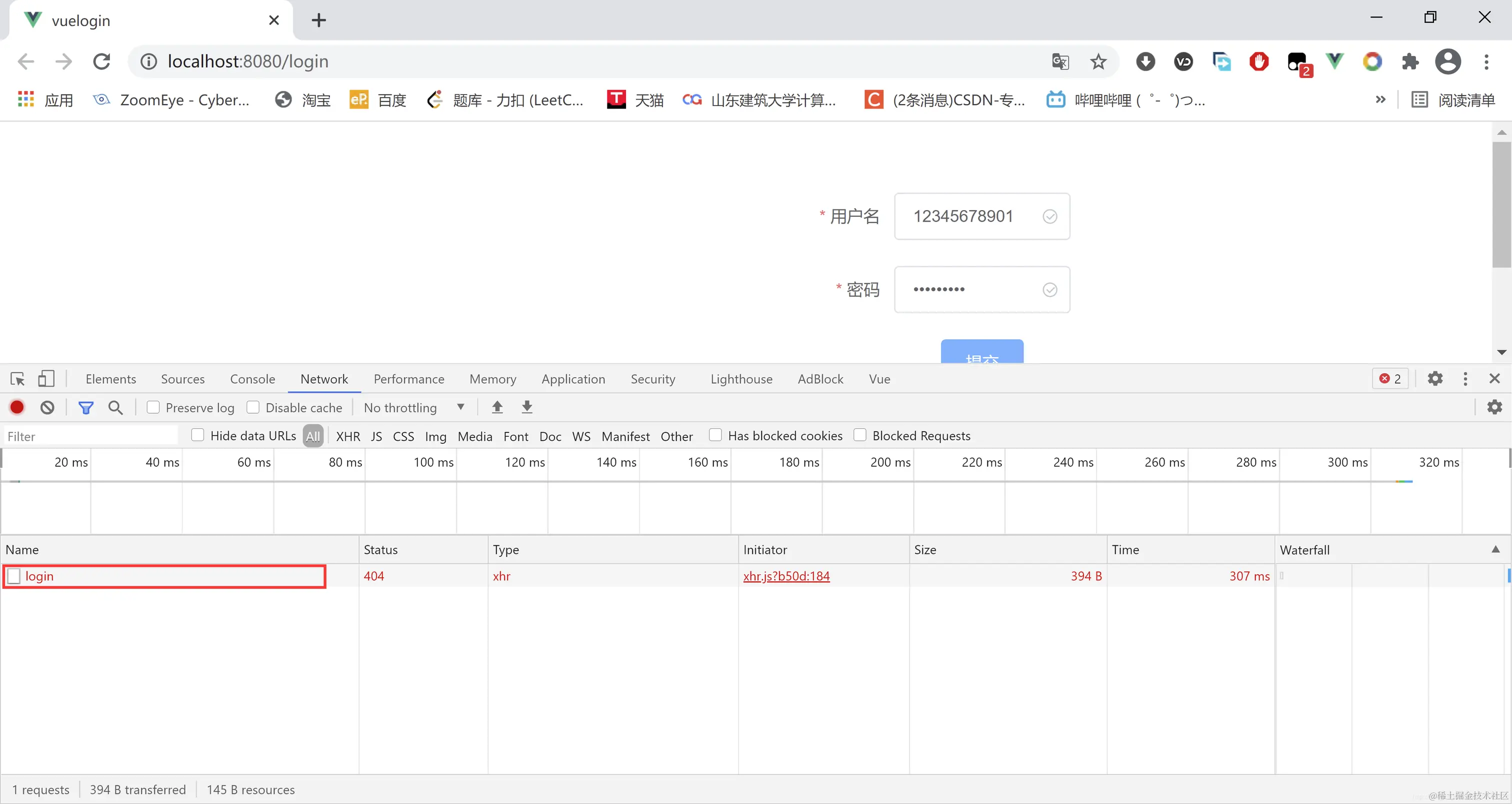The height and width of the screenshot is (804, 1512).
Task: Open Chrome three-dot menu
Action: pos(1486,61)
